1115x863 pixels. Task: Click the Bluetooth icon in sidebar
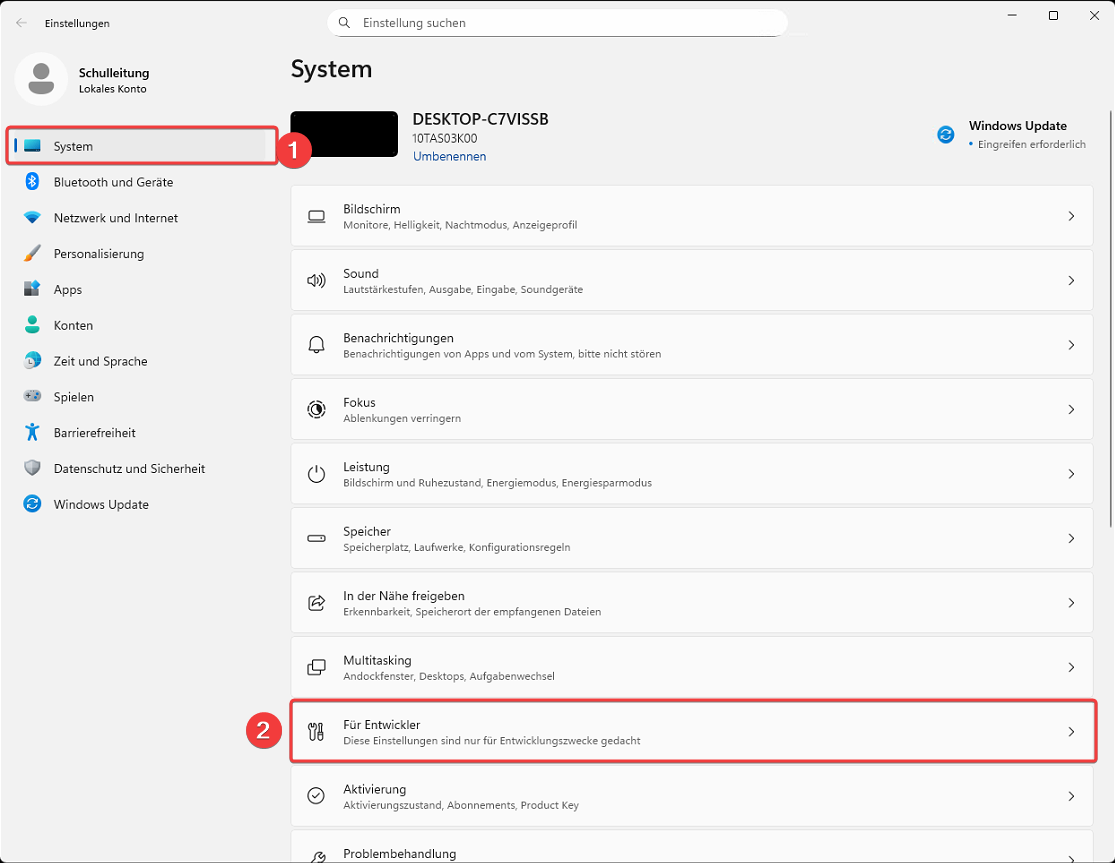[32, 182]
